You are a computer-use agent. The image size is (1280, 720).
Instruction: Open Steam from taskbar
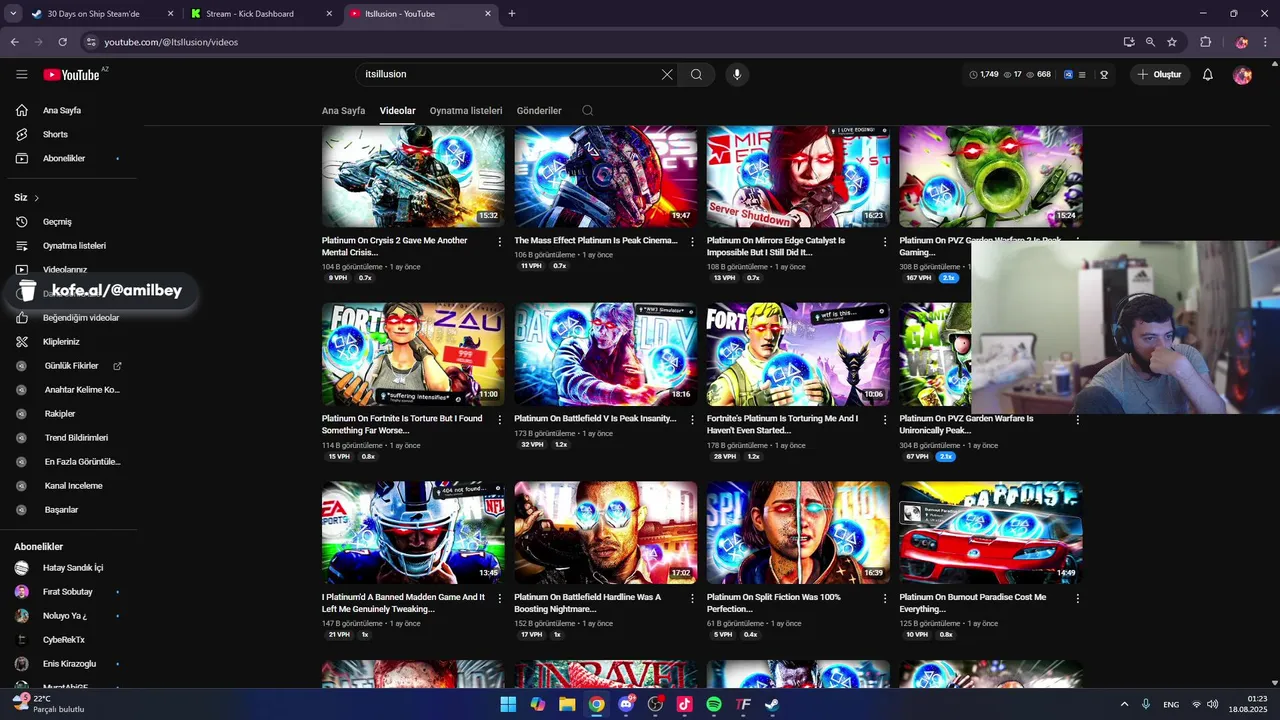coord(772,704)
